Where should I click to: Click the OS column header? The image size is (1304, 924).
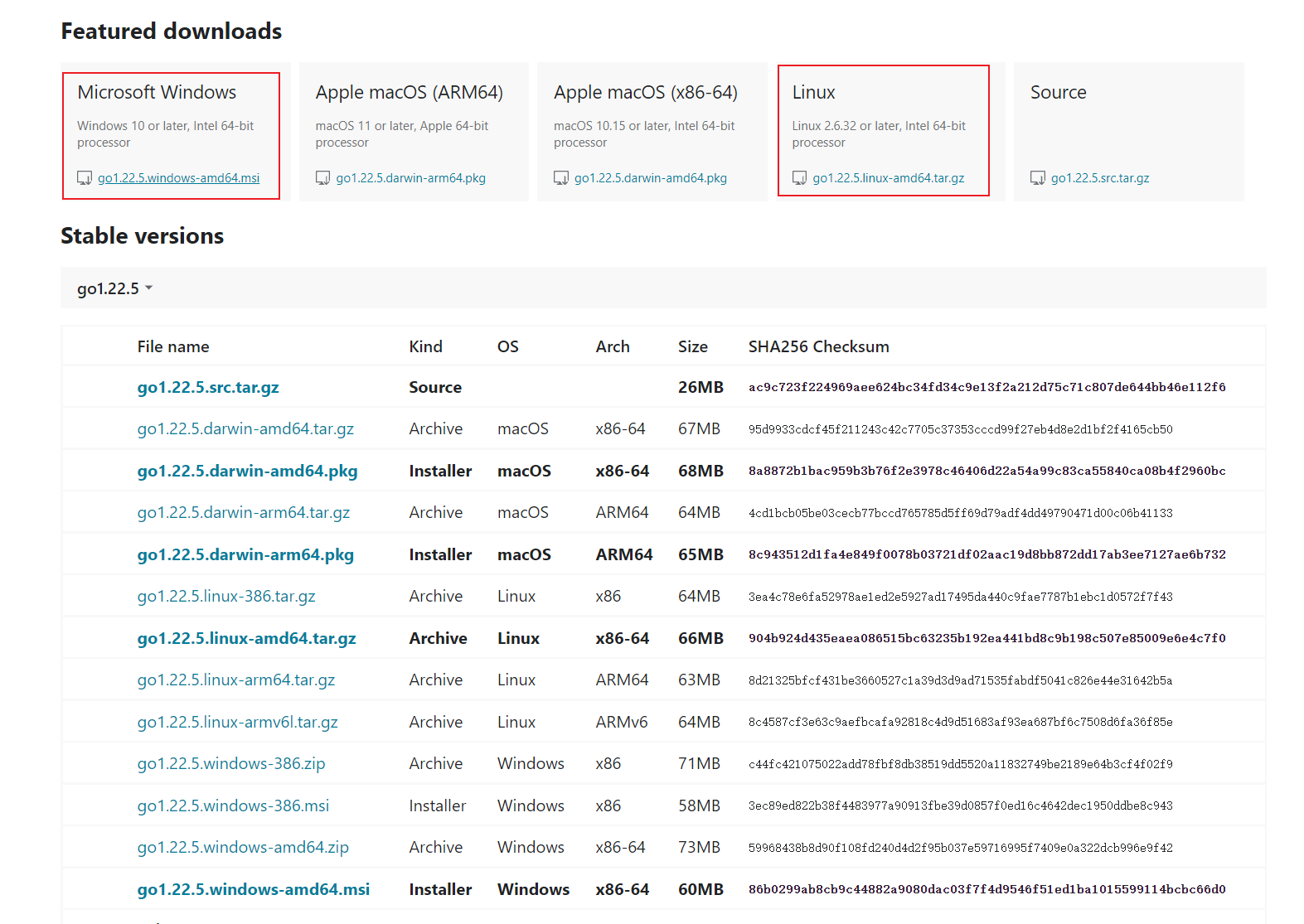[508, 346]
